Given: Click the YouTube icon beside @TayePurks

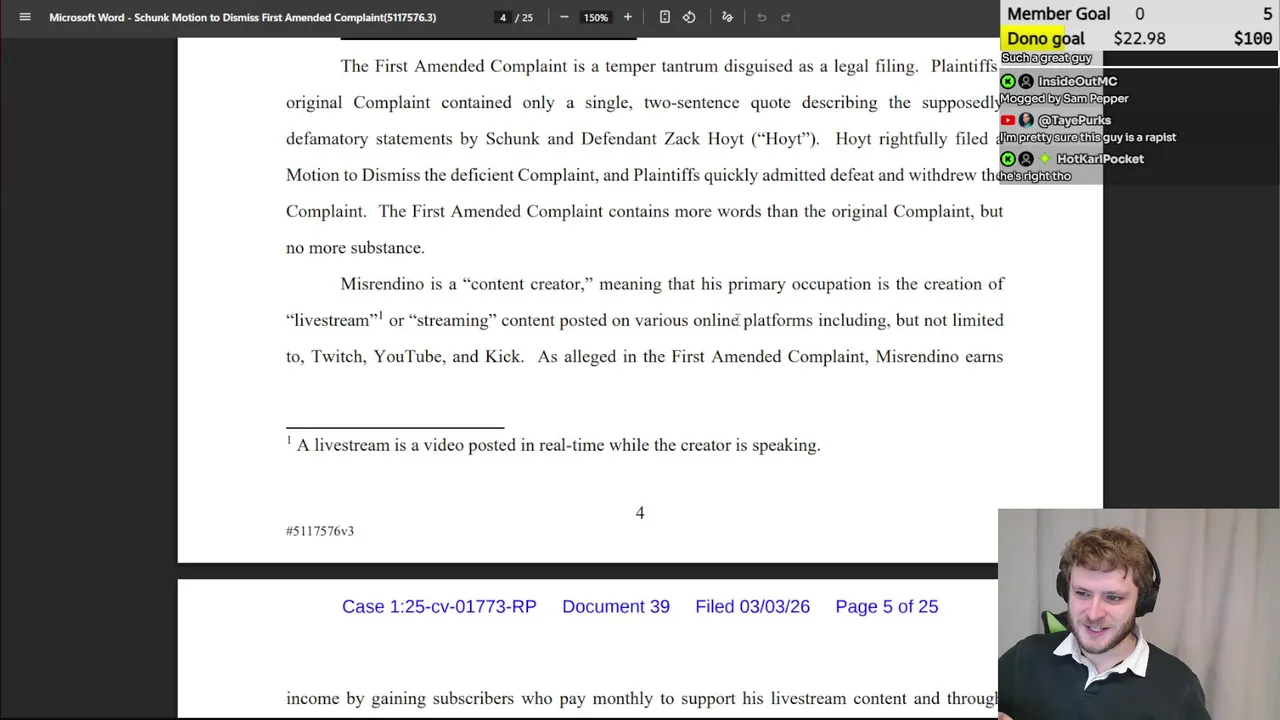Looking at the screenshot, I should pos(1008,120).
